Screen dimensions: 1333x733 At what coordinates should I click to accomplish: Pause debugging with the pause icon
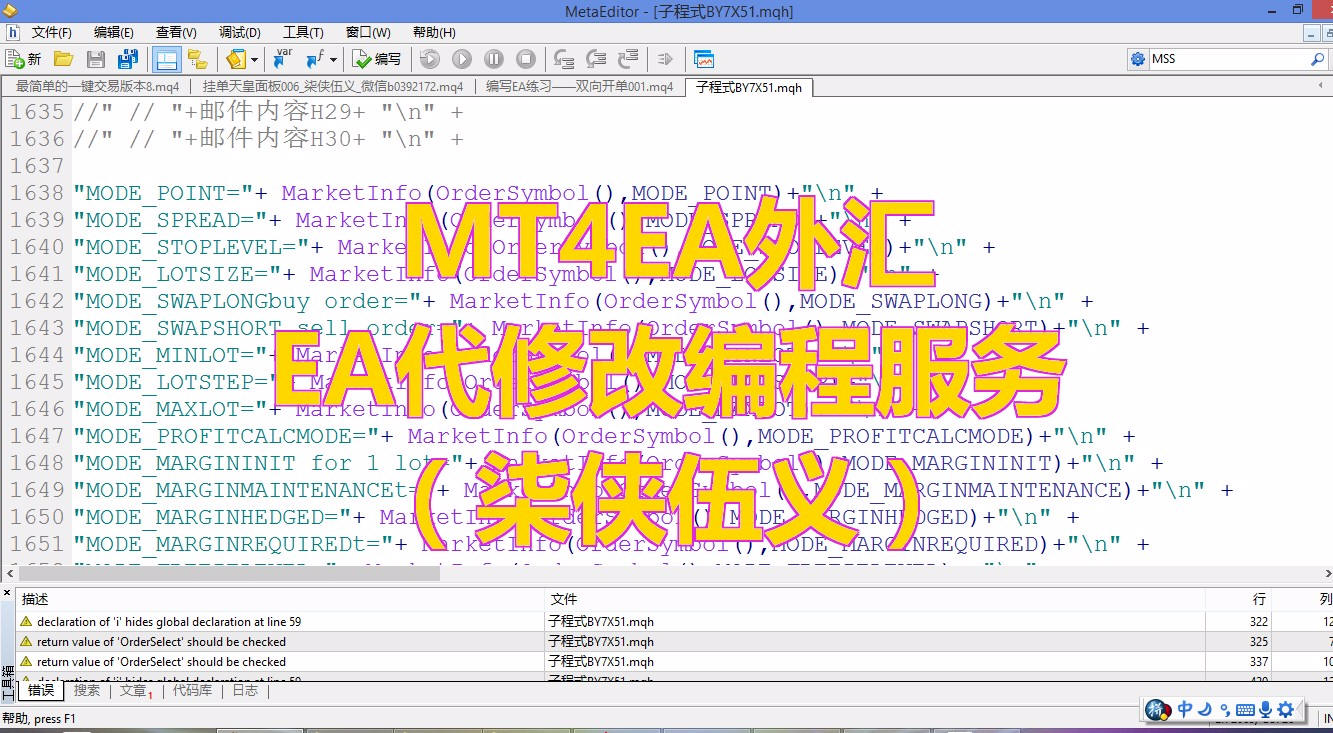(493, 59)
